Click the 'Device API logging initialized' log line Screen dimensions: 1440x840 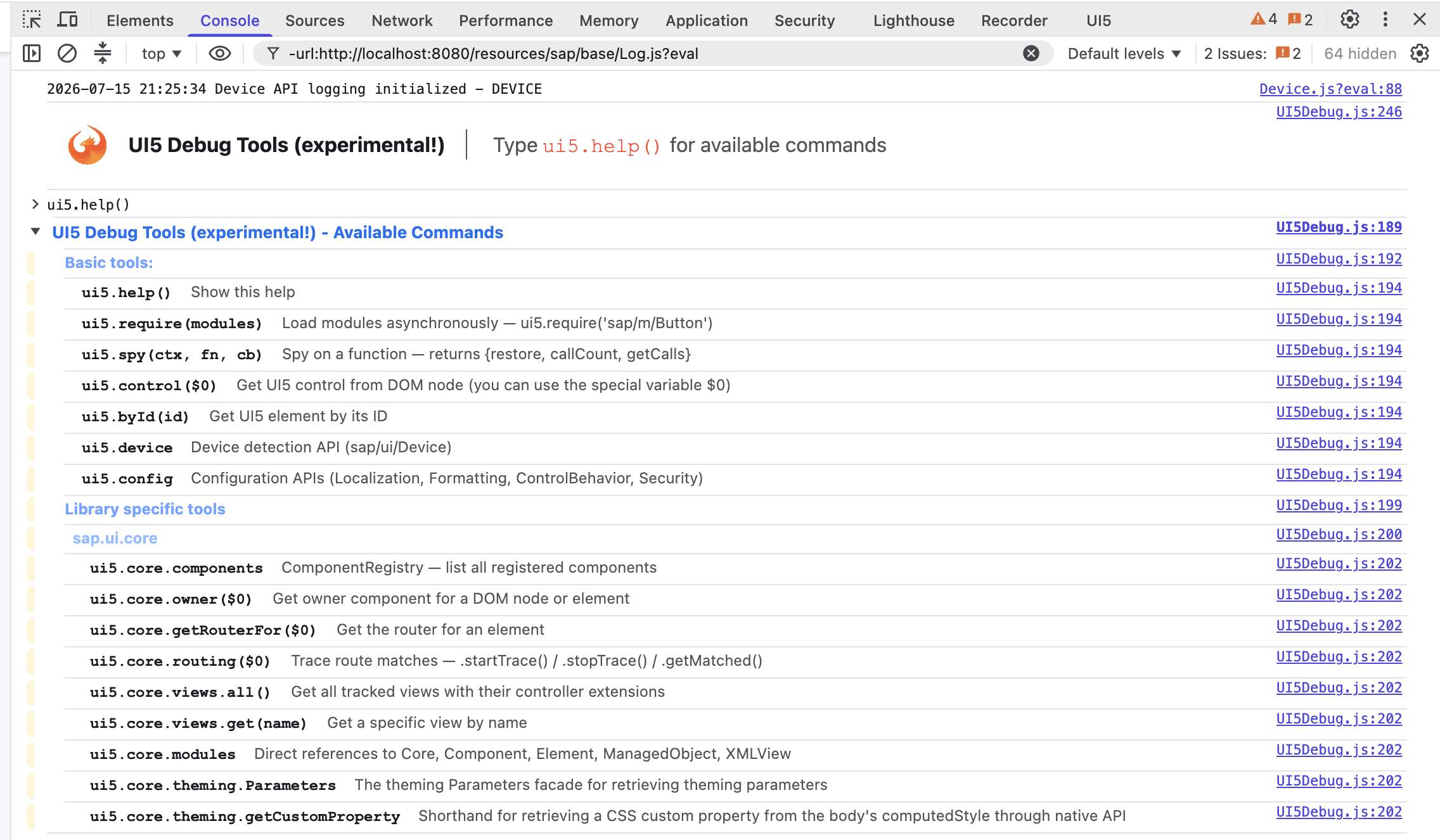point(294,89)
